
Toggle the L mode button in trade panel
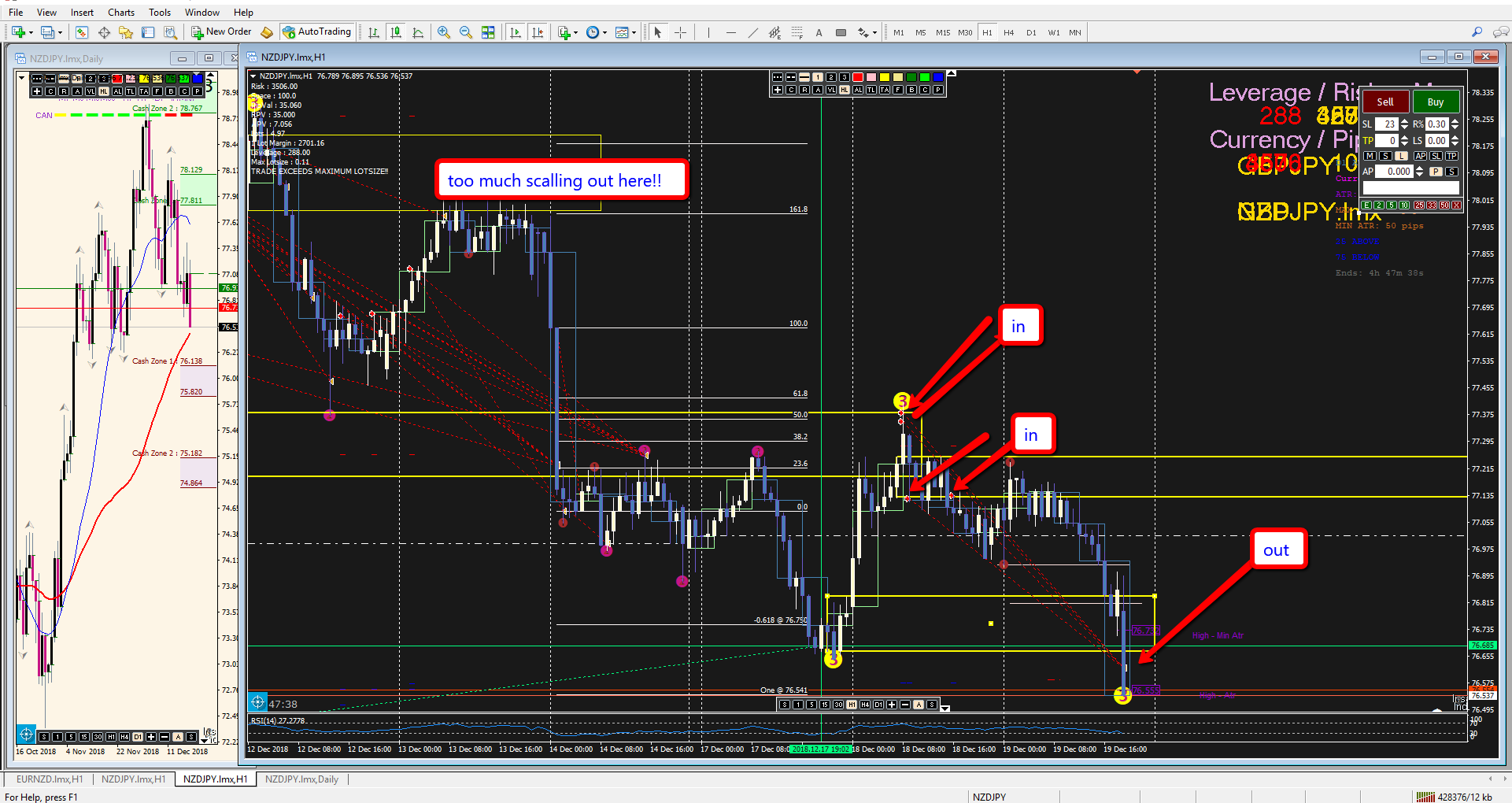1401,156
